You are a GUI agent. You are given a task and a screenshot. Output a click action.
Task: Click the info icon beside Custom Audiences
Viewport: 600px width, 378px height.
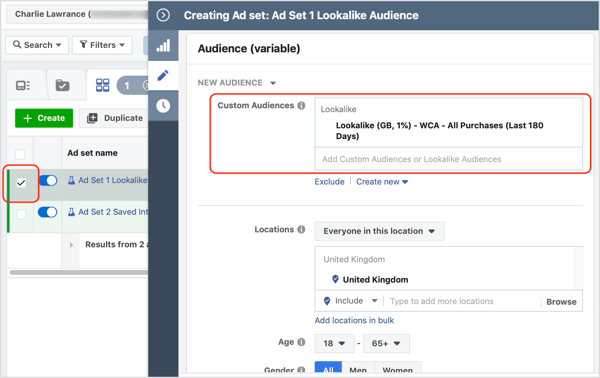tap(302, 106)
